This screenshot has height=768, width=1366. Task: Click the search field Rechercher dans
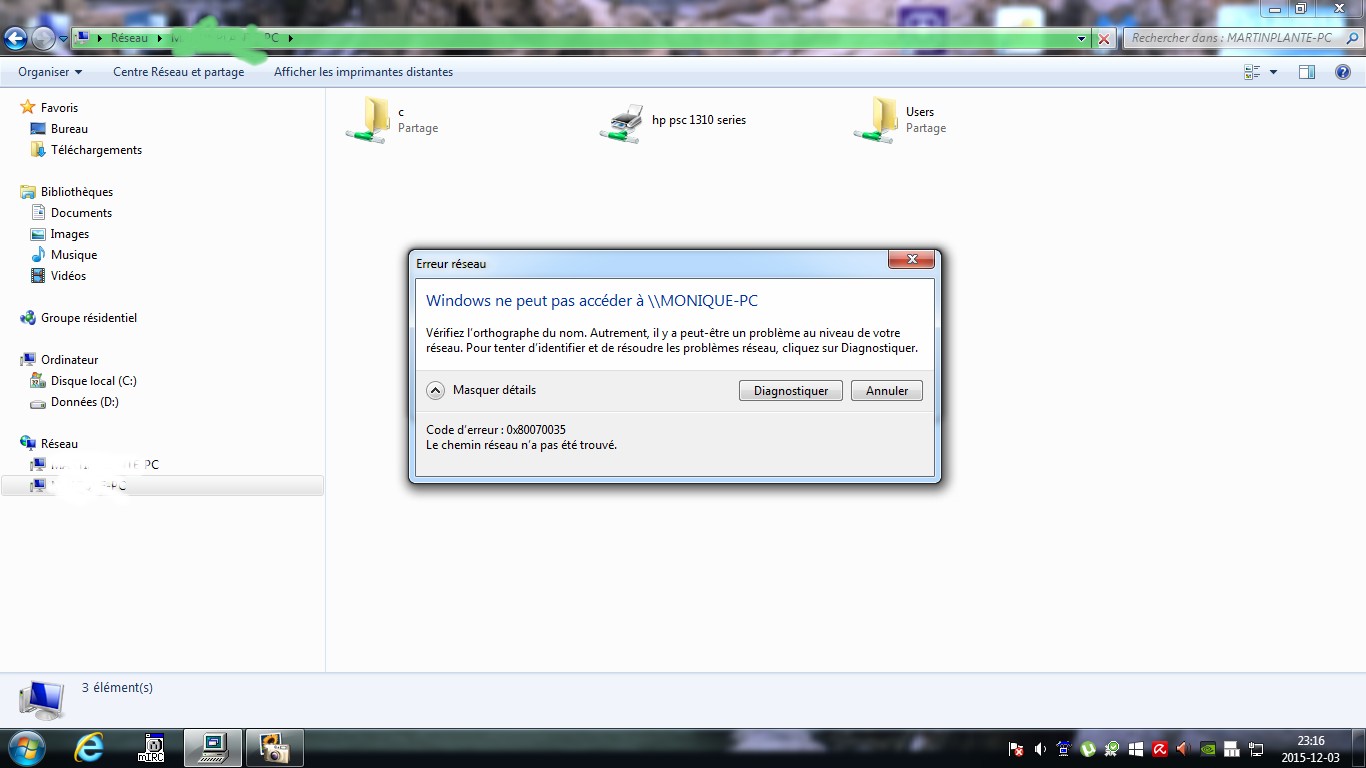1232,38
